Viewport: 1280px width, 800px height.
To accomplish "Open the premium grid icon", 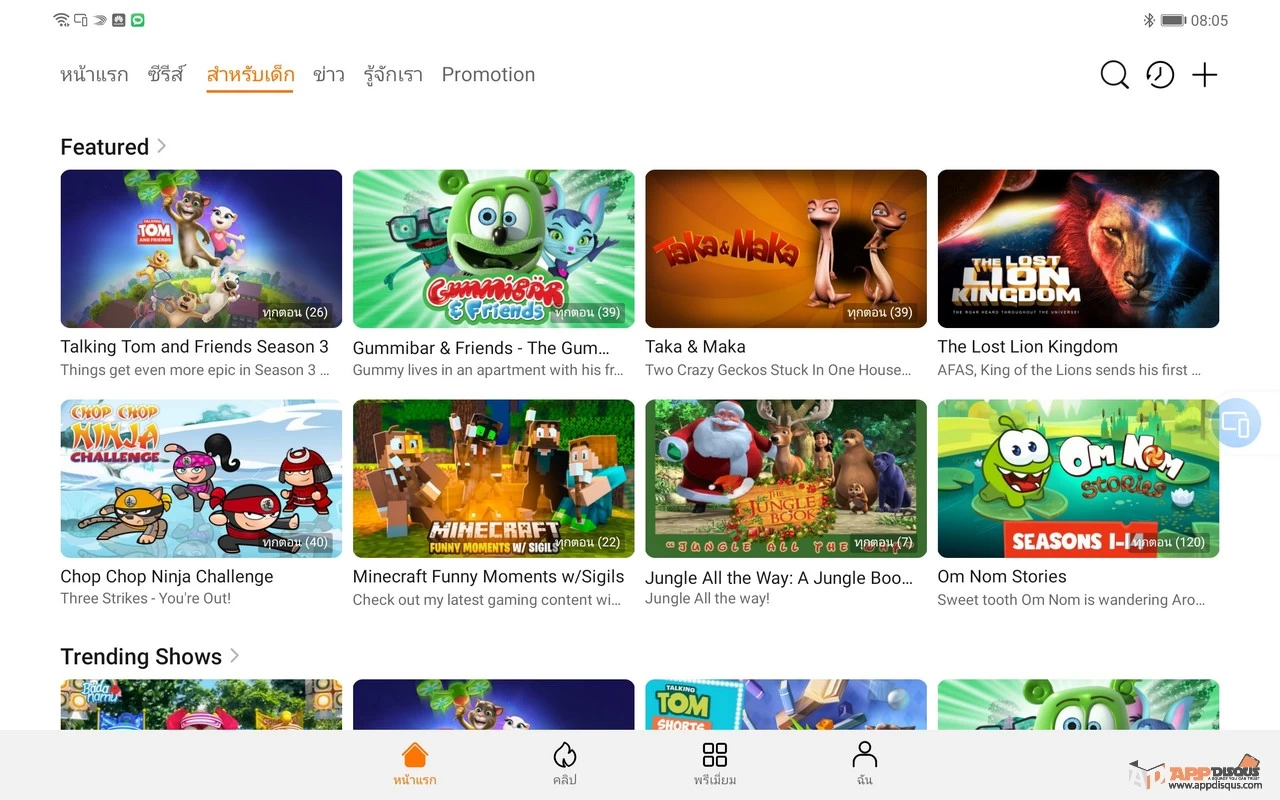I will [715, 755].
